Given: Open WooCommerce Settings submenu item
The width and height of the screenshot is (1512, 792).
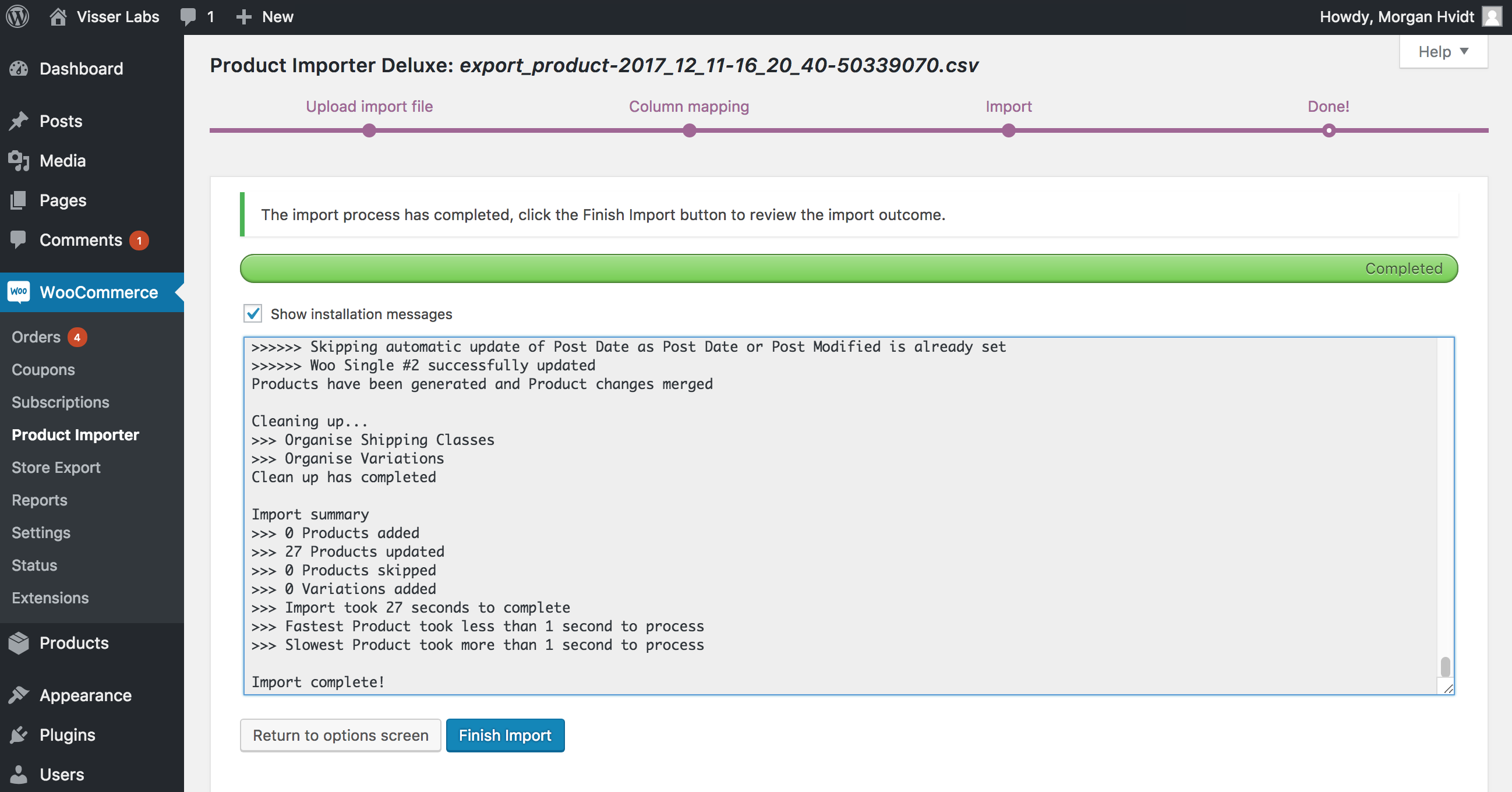Looking at the screenshot, I should pos(41,533).
